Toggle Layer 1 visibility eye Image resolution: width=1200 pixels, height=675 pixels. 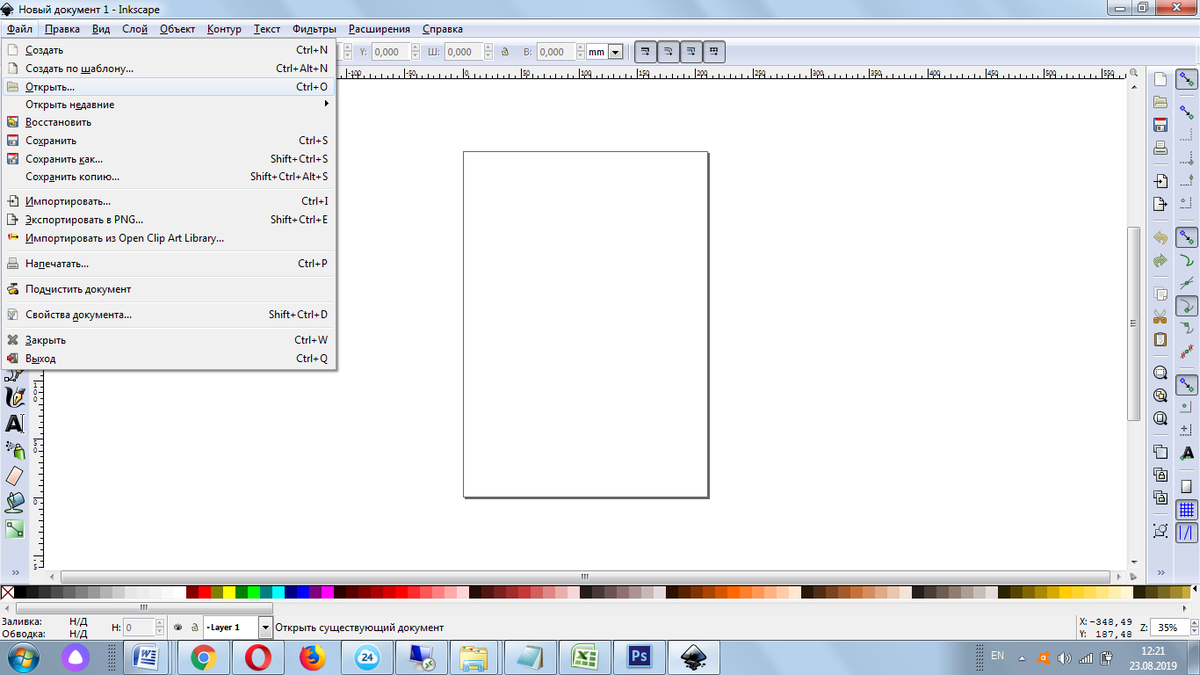[177, 628]
